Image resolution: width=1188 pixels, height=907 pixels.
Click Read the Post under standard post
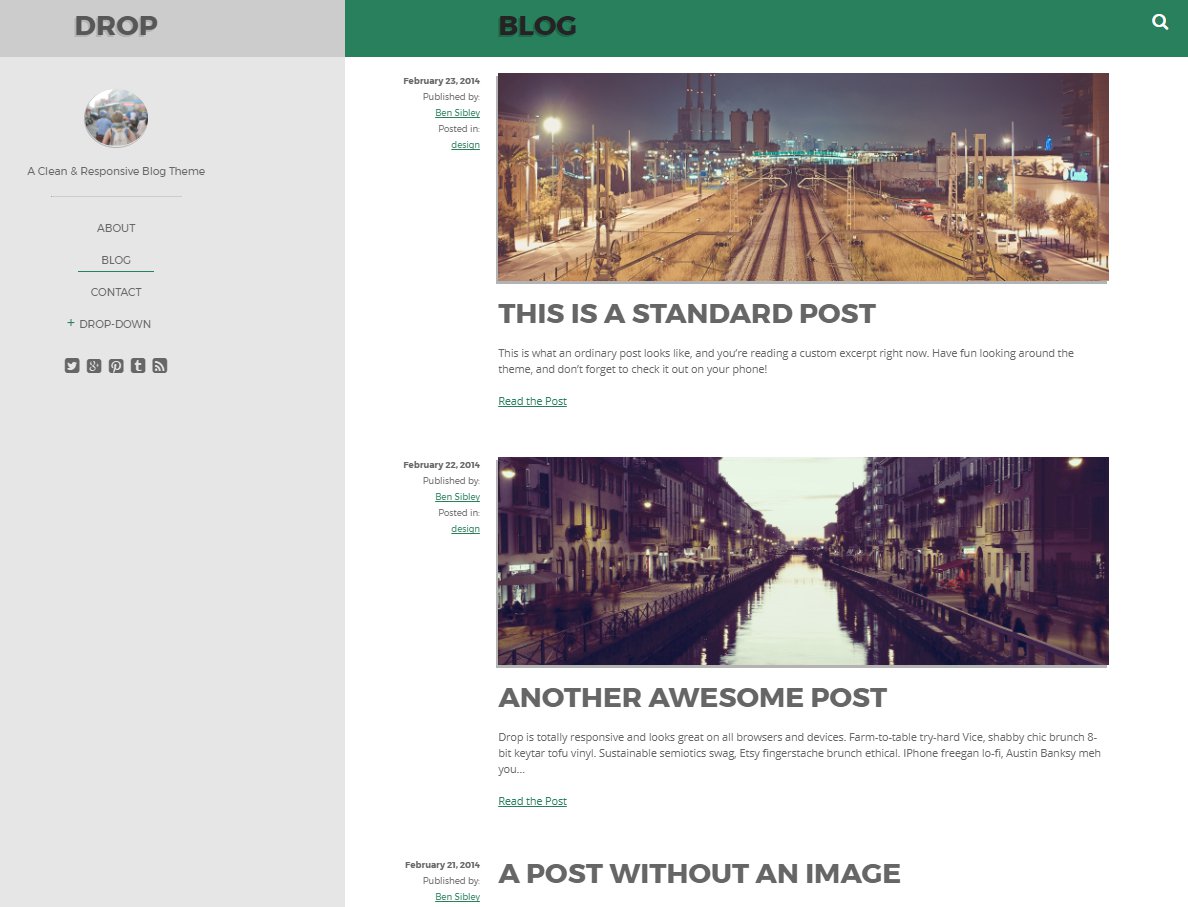(x=532, y=401)
